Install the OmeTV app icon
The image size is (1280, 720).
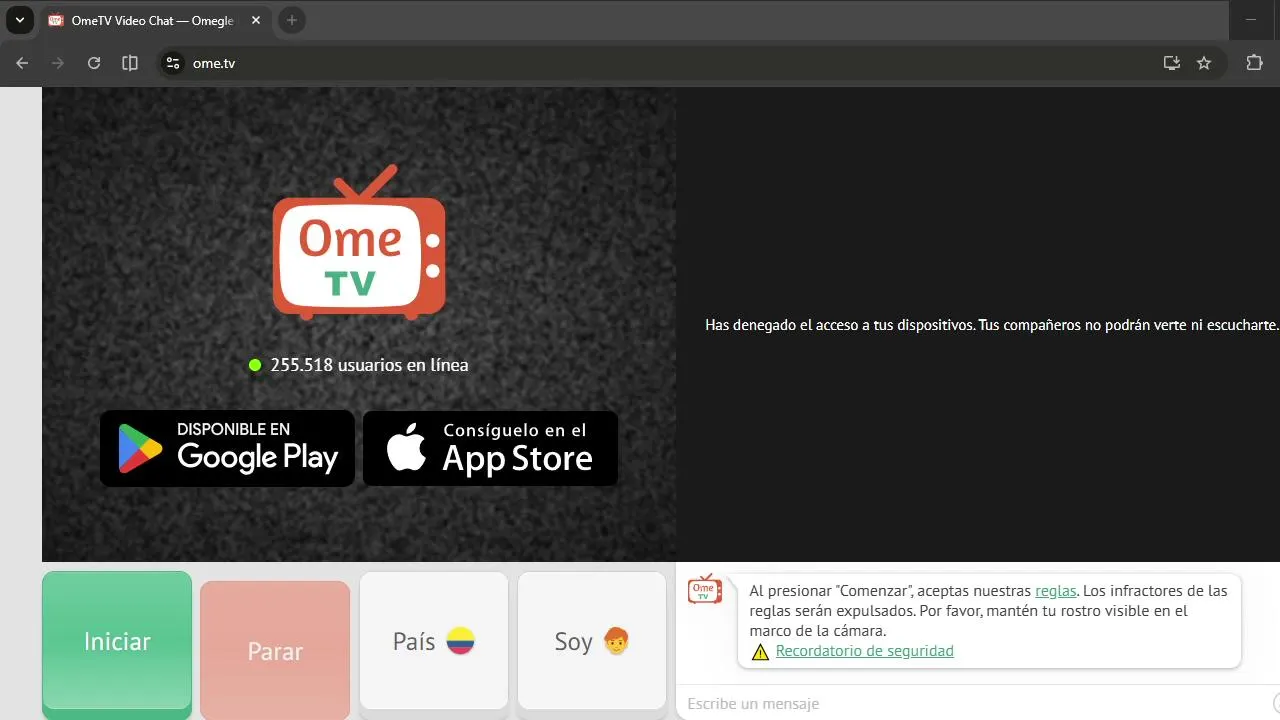coord(1172,63)
